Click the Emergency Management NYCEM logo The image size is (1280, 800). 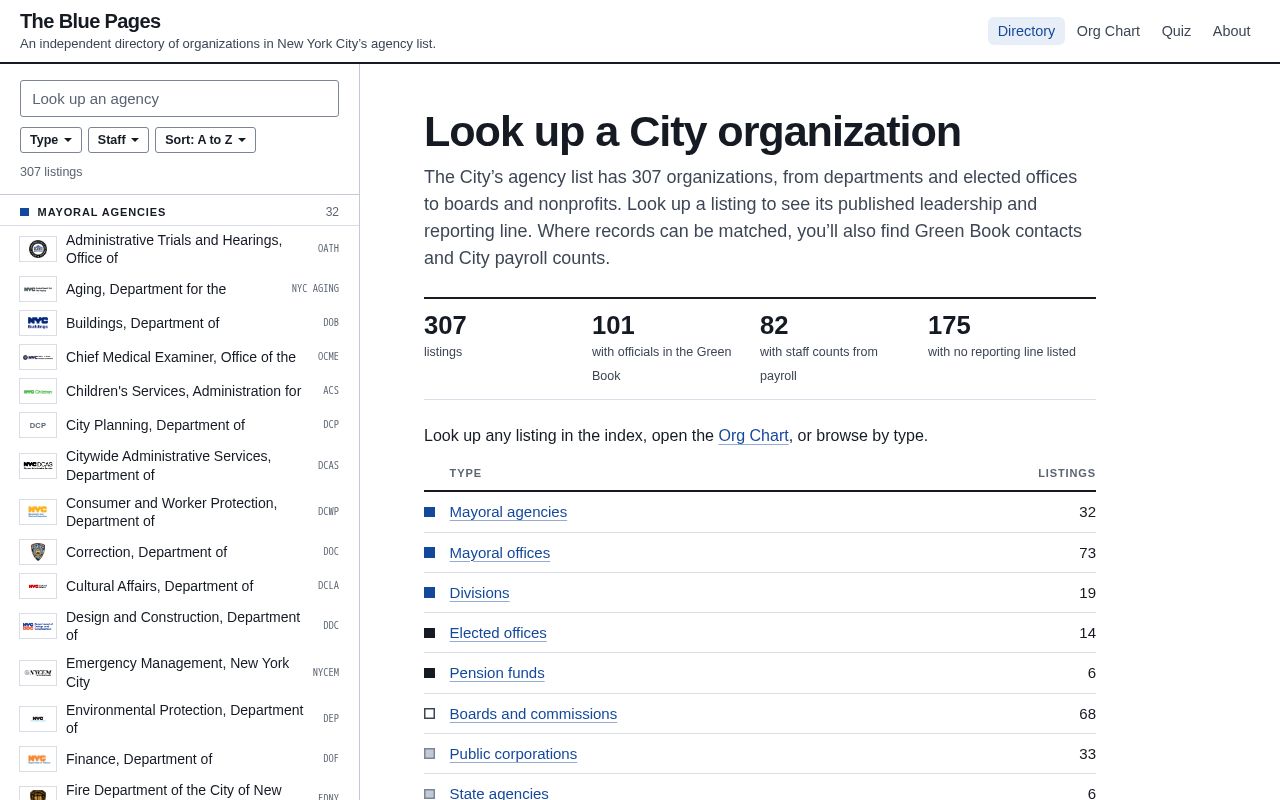coord(38,673)
